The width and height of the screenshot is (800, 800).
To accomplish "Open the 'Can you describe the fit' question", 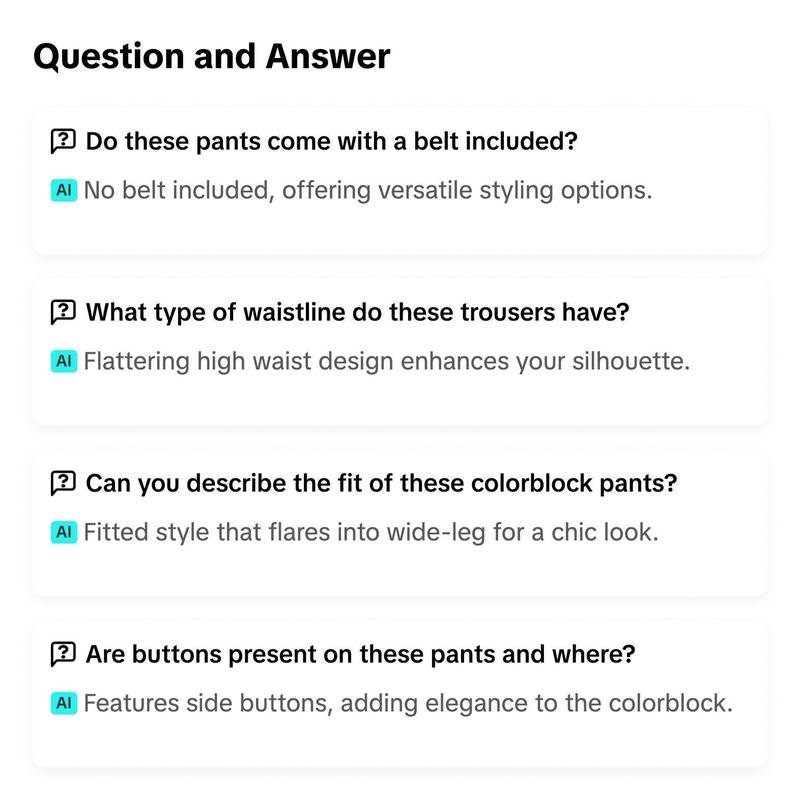I will (382, 483).
